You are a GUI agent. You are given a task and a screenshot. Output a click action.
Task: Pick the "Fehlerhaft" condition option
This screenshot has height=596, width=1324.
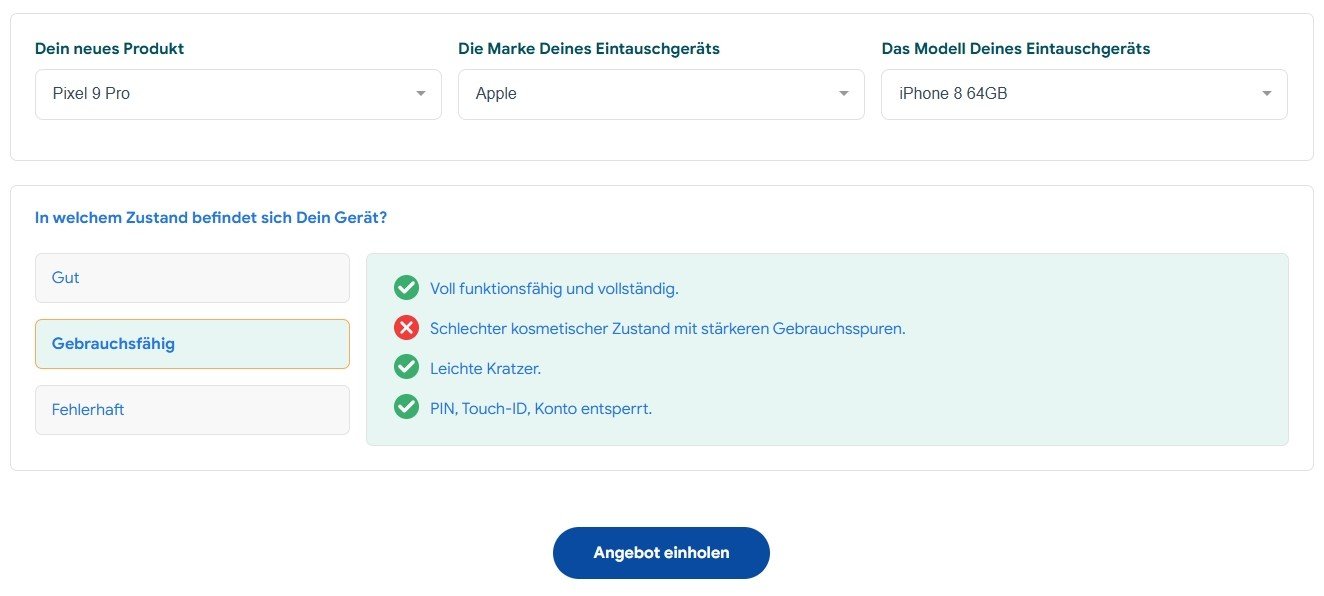(x=192, y=410)
